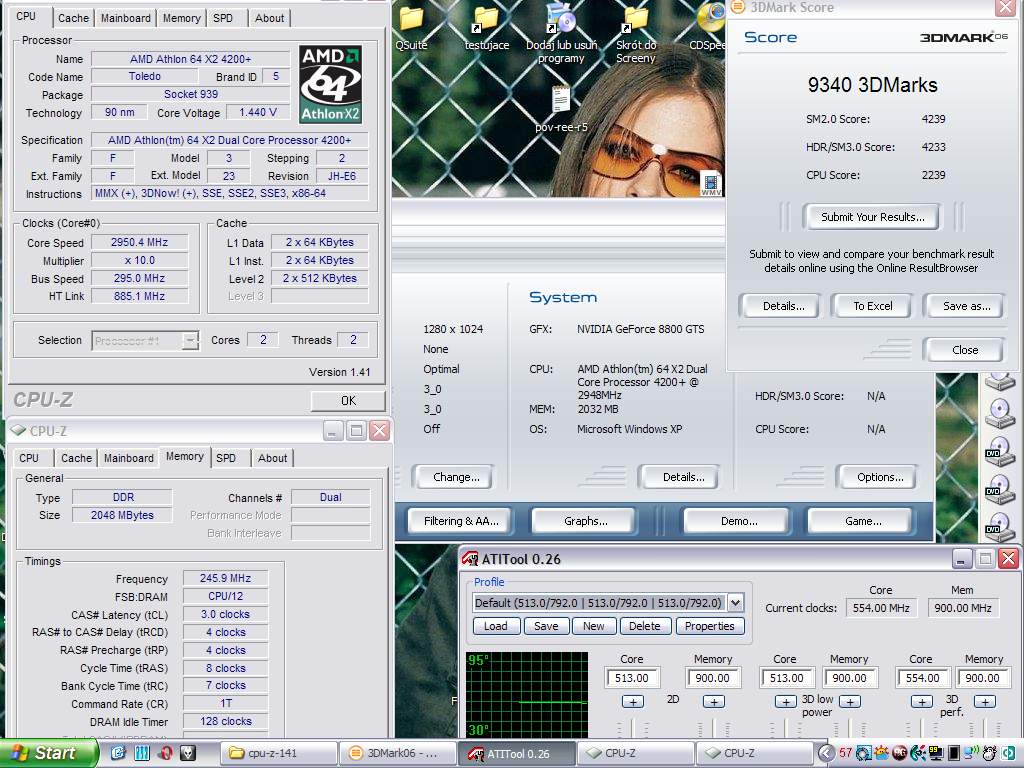The image size is (1024, 768).
Task: Click the Demo... button in 3DMark06
Action: tap(739, 520)
